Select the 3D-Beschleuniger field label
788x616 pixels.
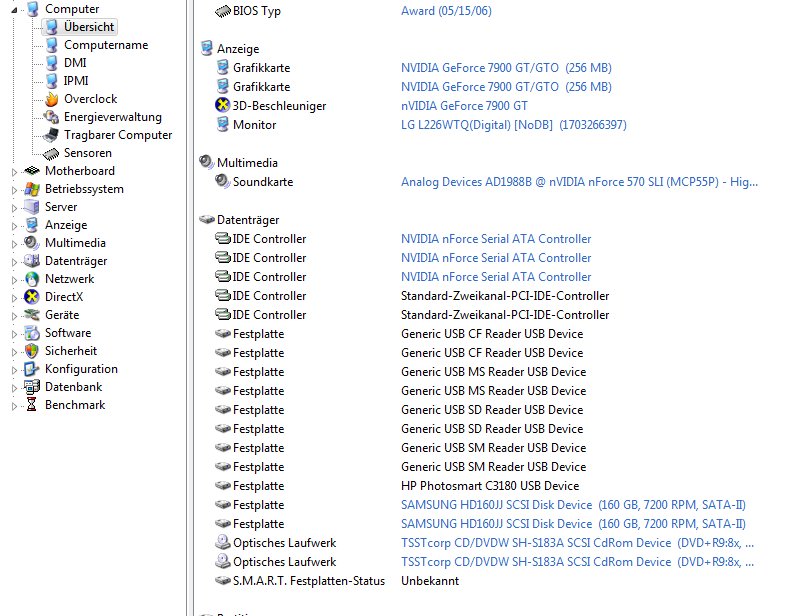[279, 106]
